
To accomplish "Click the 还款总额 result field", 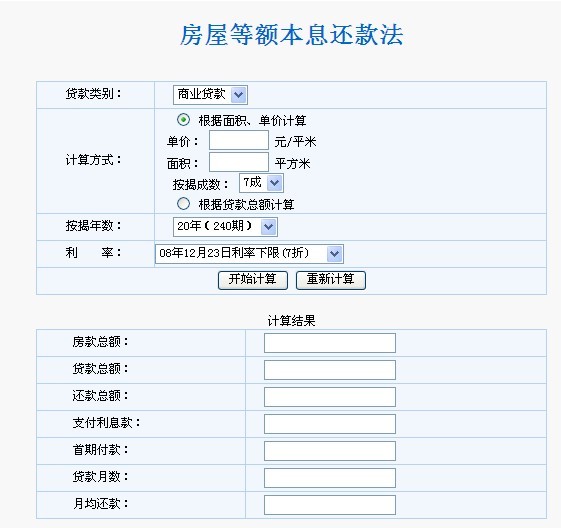I will tap(330, 397).
